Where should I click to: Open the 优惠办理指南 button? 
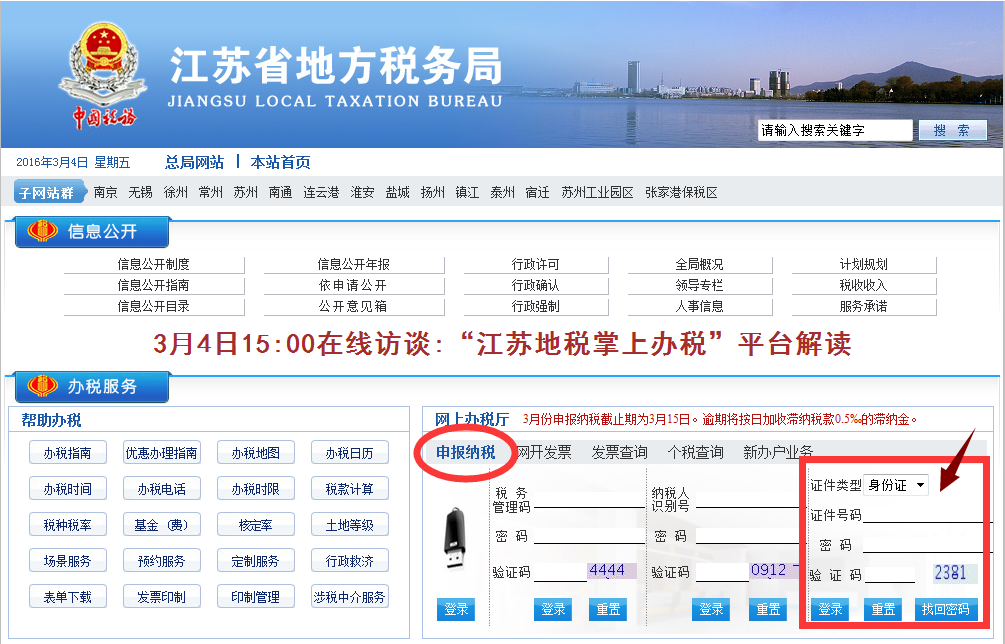click(x=162, y=453)
